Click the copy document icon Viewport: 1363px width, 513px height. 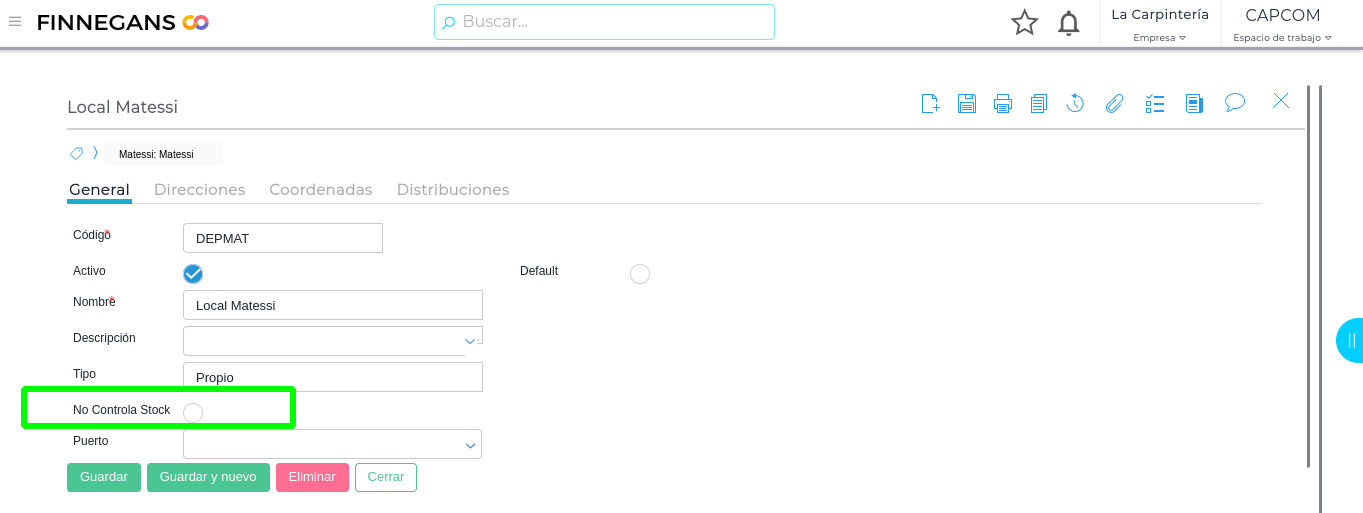[1039, 103]
